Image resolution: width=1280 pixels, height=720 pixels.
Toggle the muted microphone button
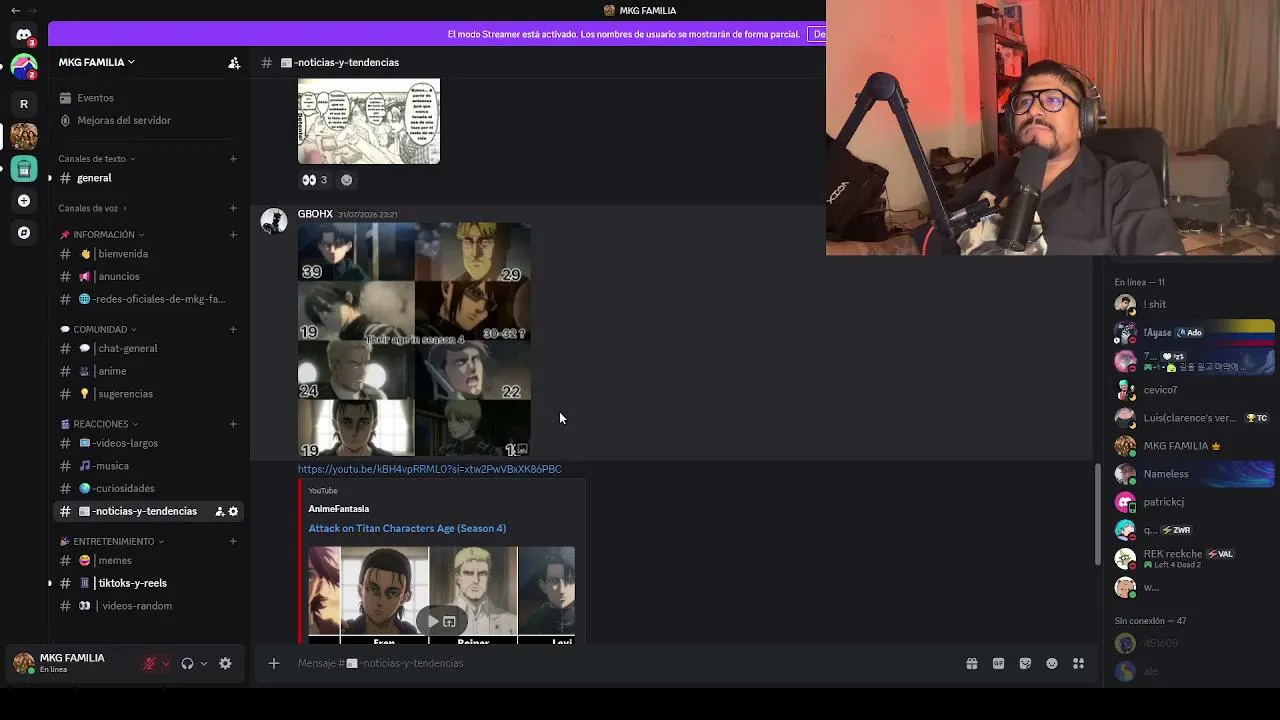150,663
